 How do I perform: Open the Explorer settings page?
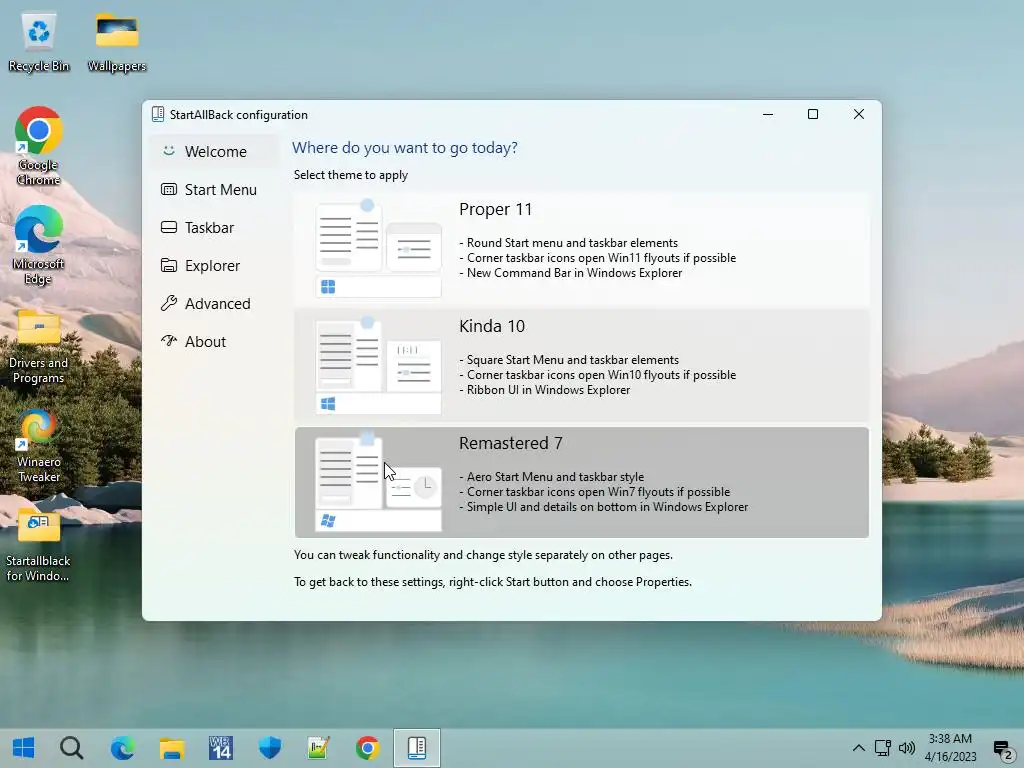click(214, 266)
